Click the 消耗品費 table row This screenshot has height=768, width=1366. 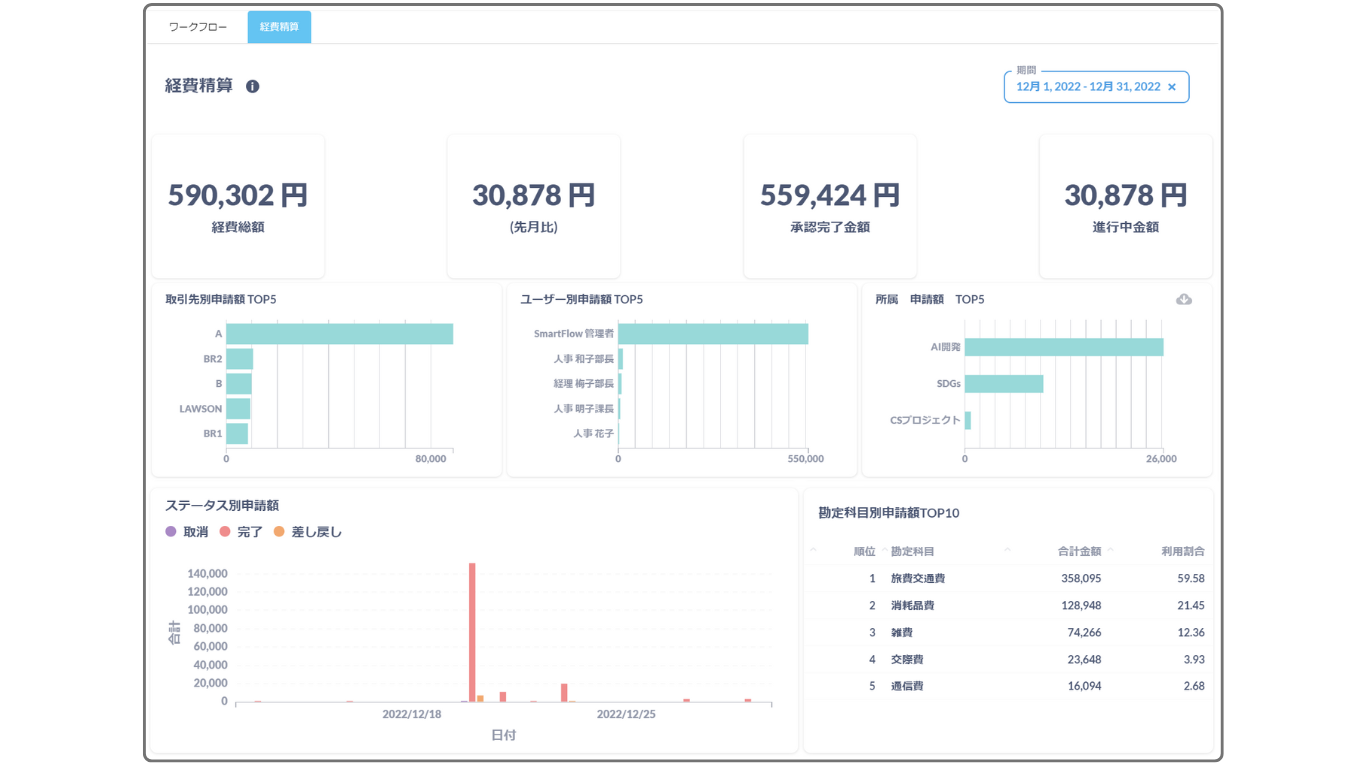point(1008,606)
